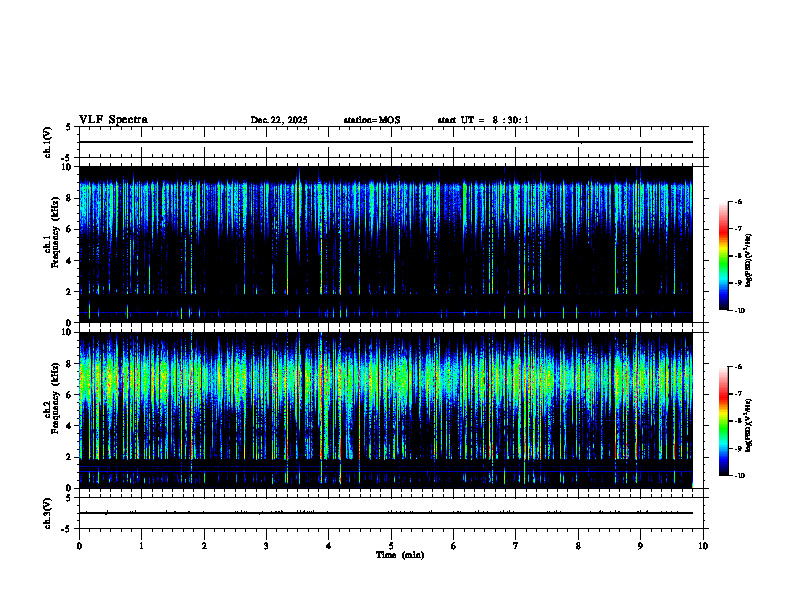The width and height of the screenshot is (792, 612).
Task: Click the 'ch.1(V)' axis label
Action: point(47,142)
